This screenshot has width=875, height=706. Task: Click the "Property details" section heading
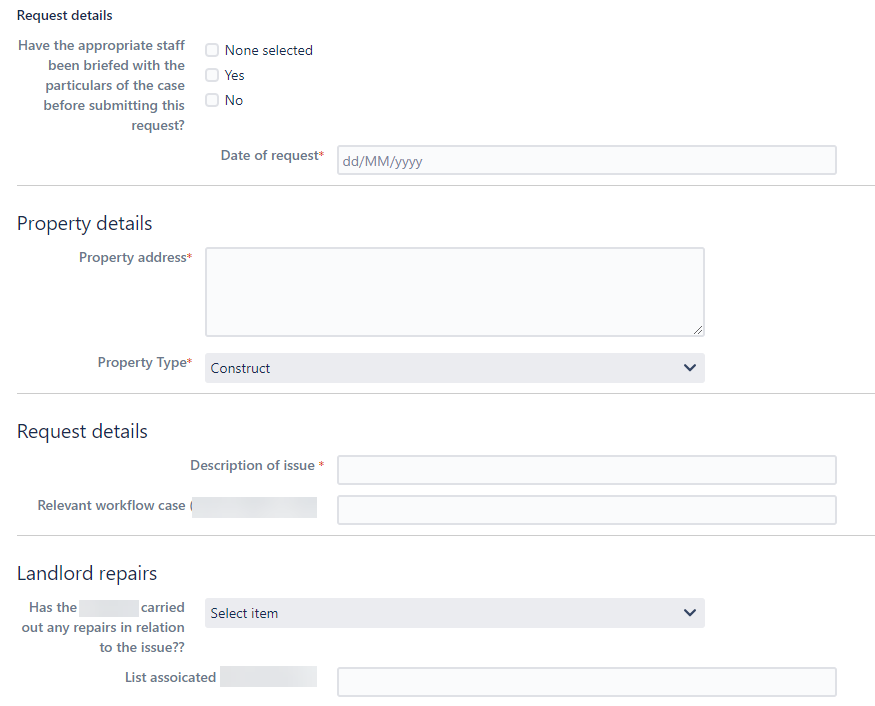84,223
